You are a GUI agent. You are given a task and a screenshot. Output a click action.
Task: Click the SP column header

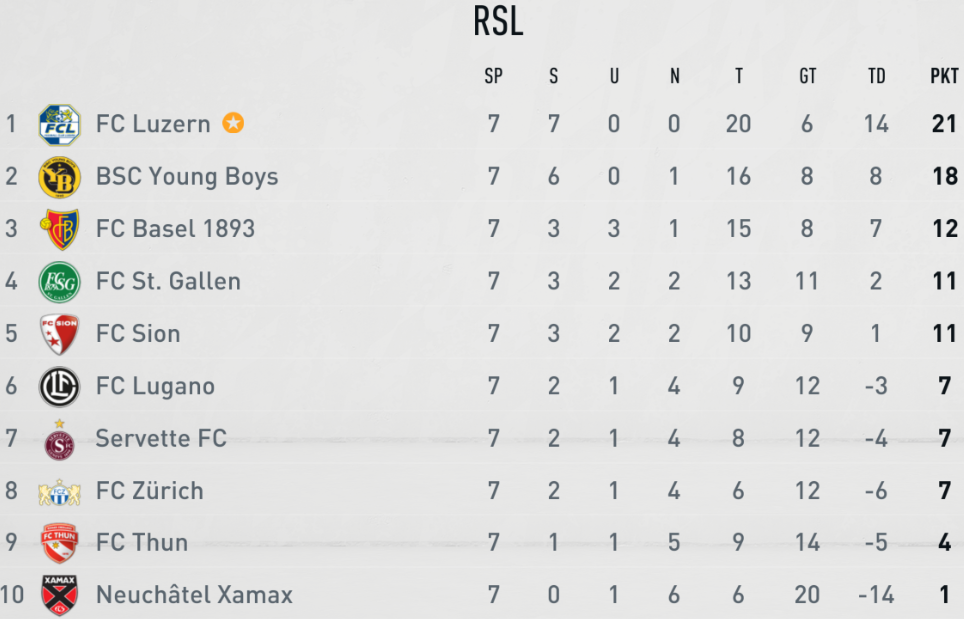pos(493,76)
